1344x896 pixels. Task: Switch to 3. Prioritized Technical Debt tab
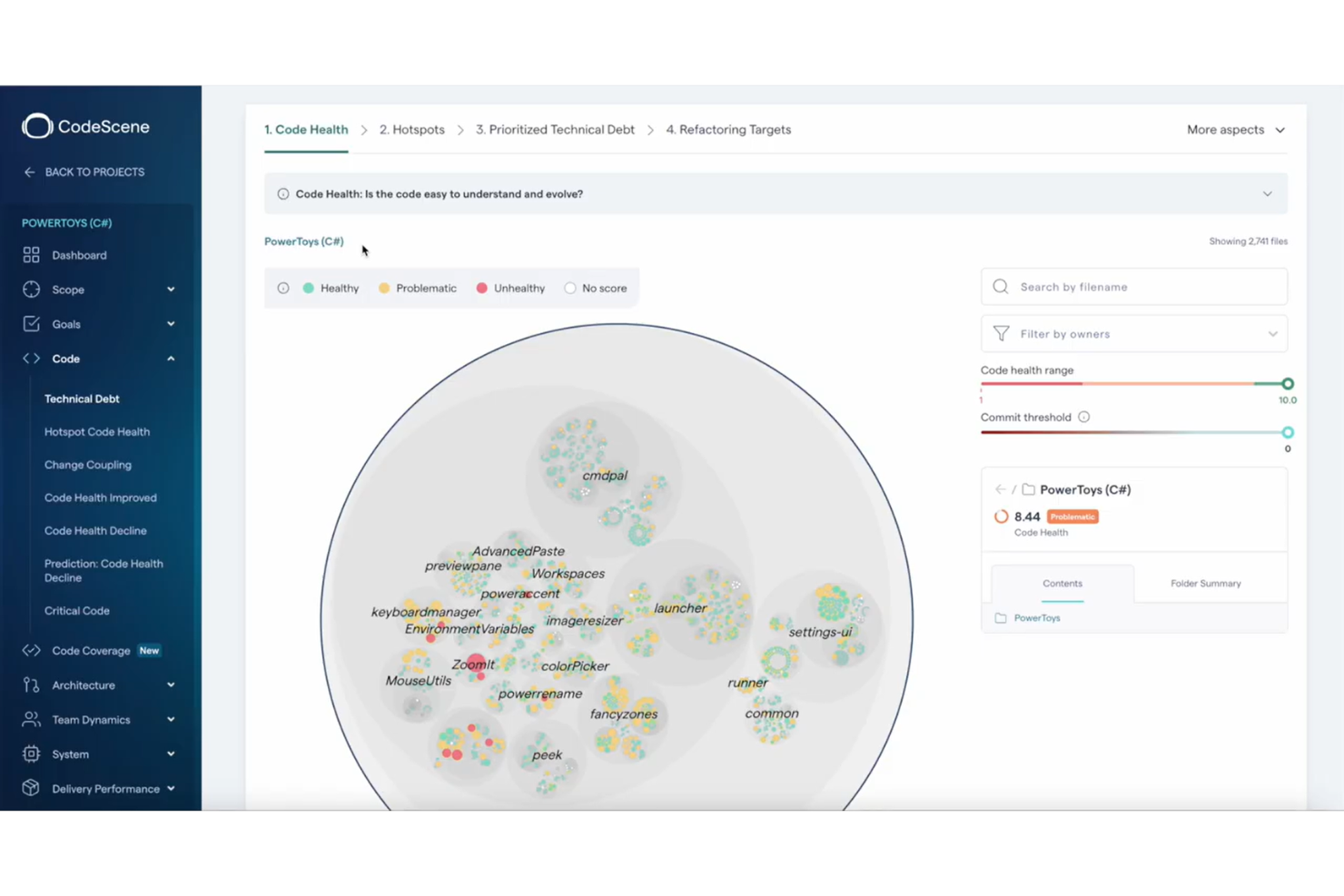[555, 130]
